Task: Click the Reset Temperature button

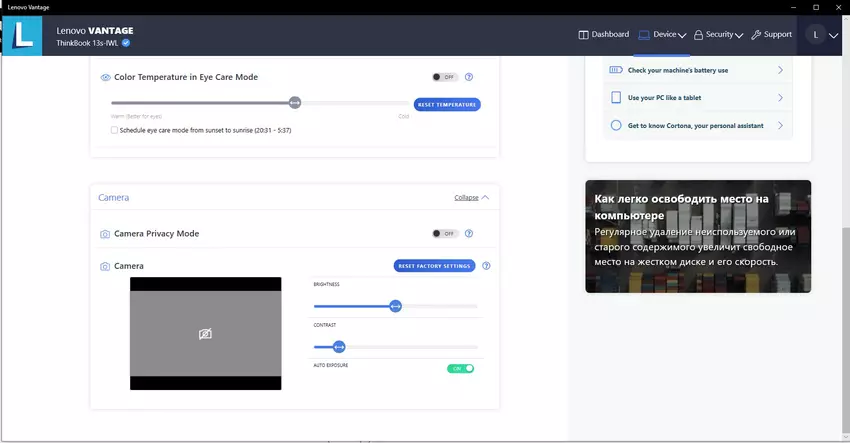Action: [447, 104]
